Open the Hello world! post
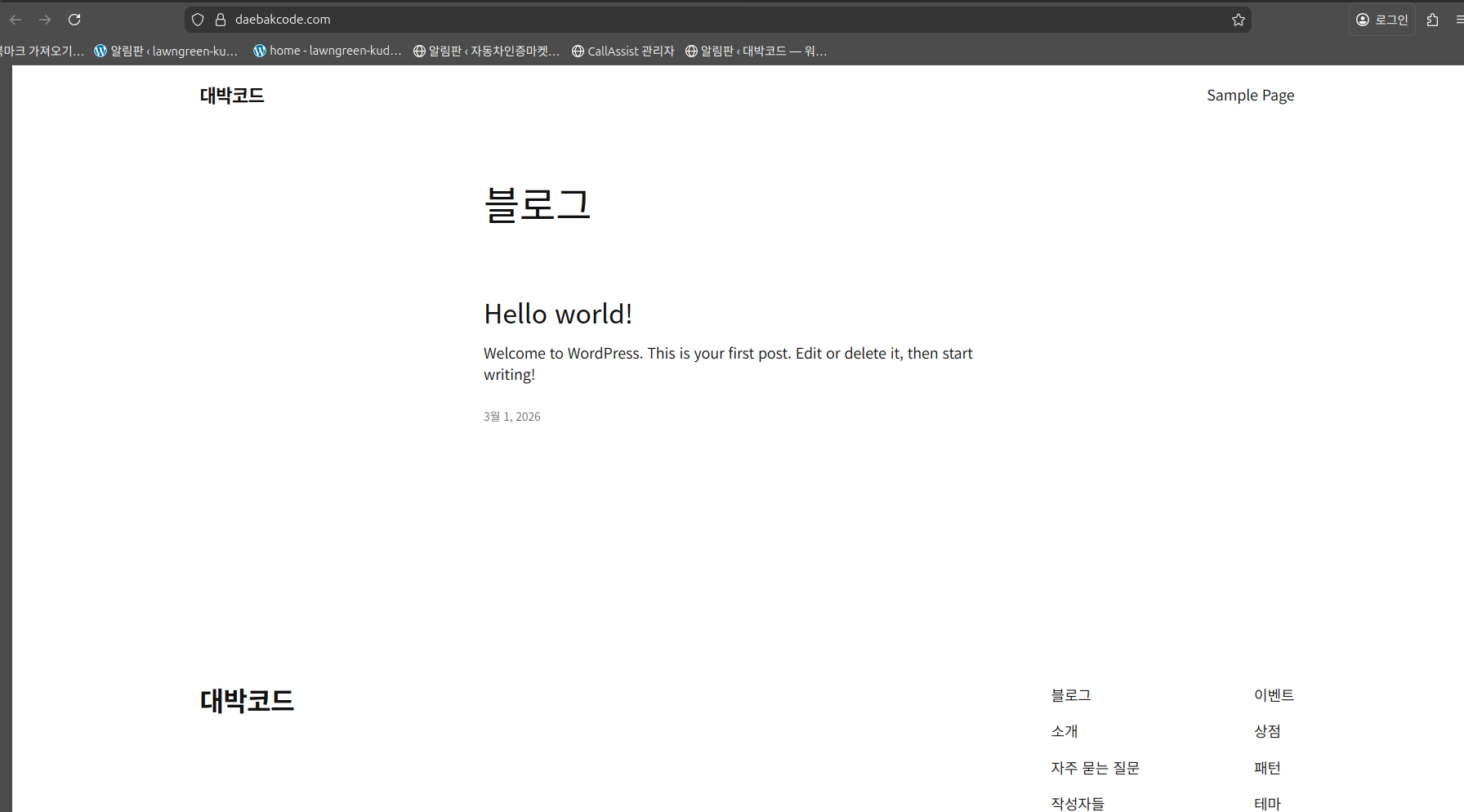 558,314
